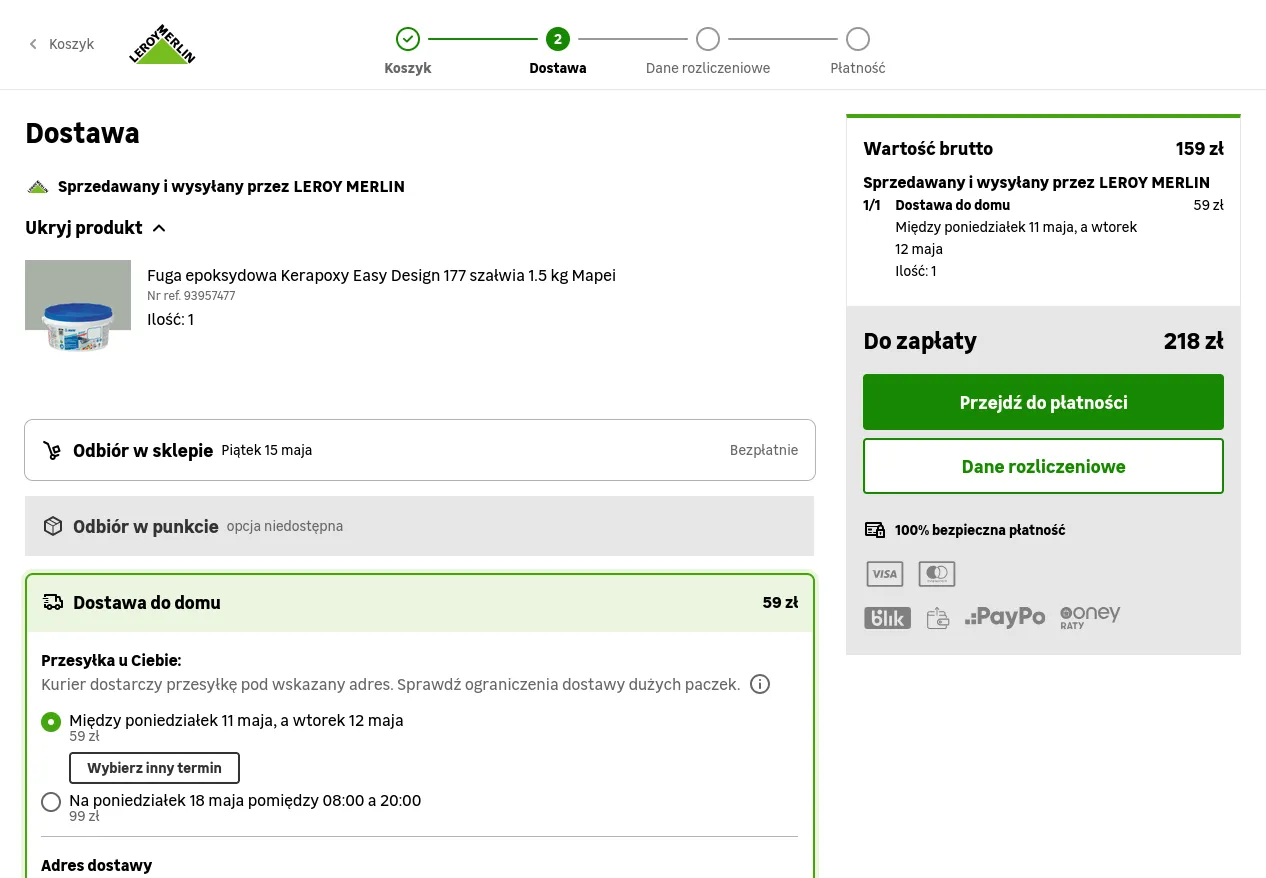Viewport: 1266px width, 878px height.
Task: Click the Blik payment icon
Action: pos(887,618)
